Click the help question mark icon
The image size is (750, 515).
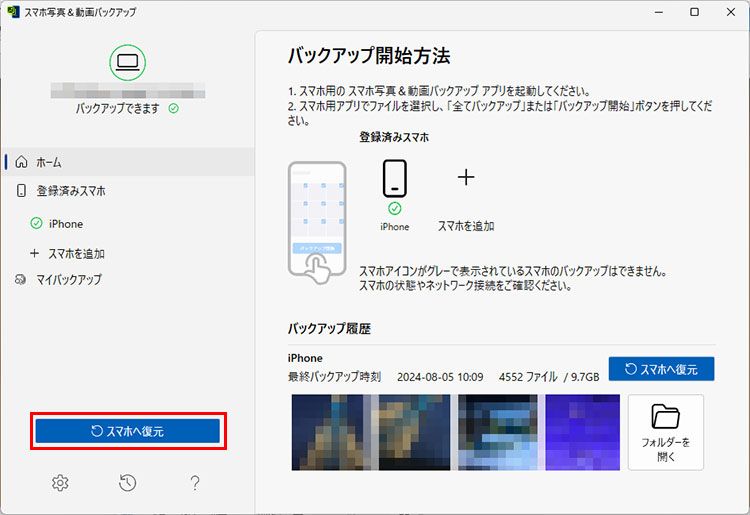195,484
